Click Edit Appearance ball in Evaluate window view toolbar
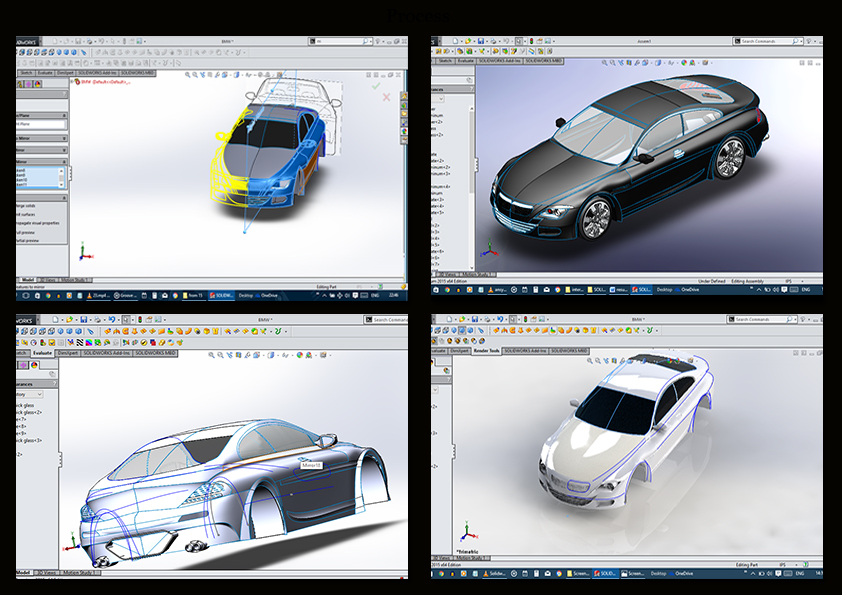842x595 pixels. point(300,355)
